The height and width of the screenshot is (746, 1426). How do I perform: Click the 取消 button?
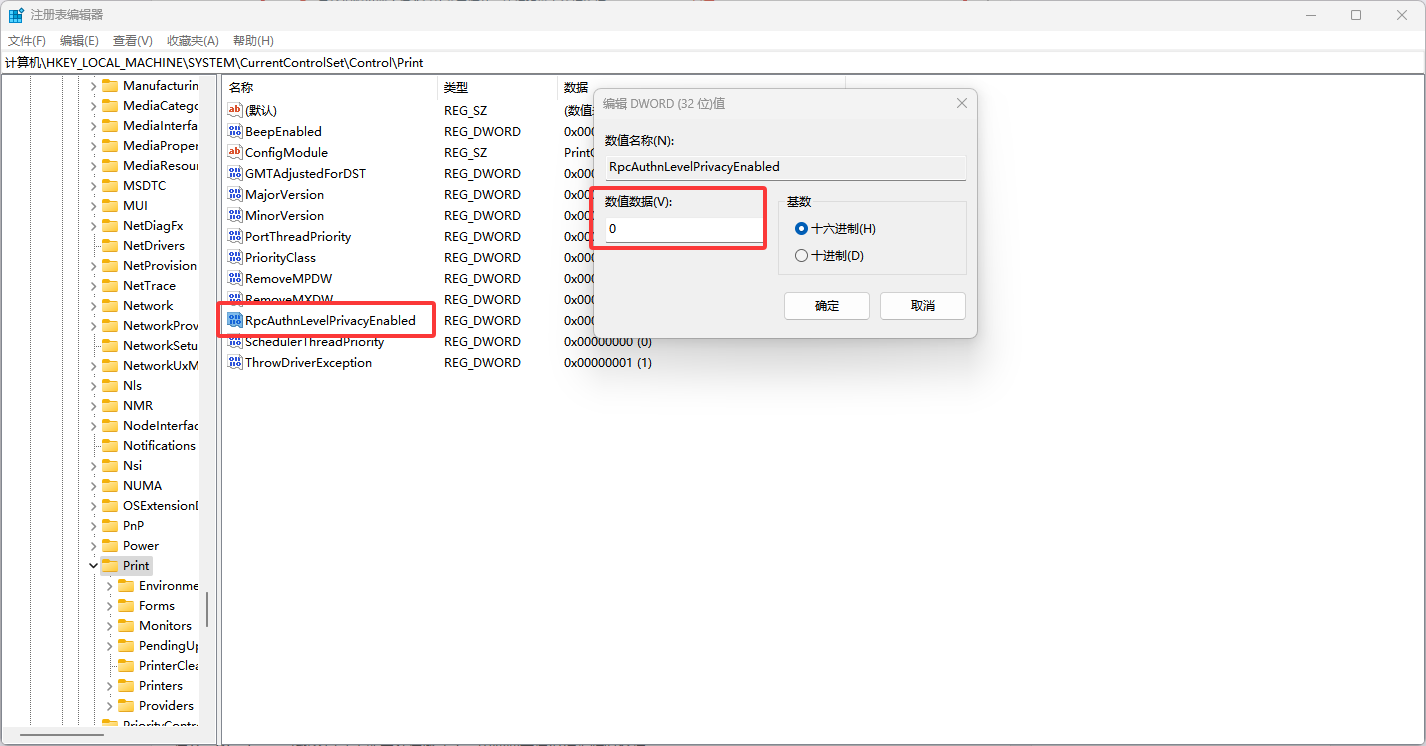pyautogui.click(x=922, y=306)
